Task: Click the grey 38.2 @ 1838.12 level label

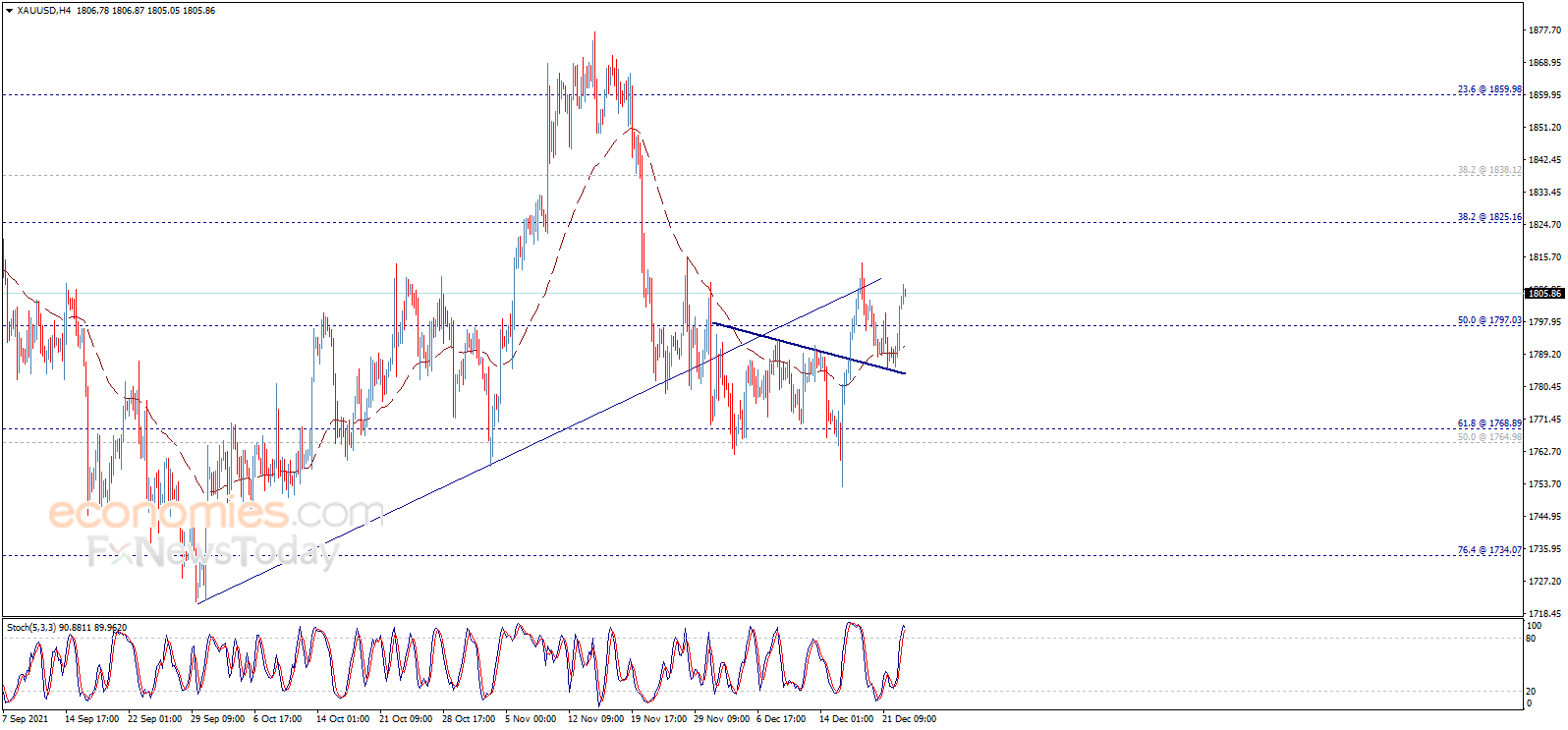Action: [1488, 170]
